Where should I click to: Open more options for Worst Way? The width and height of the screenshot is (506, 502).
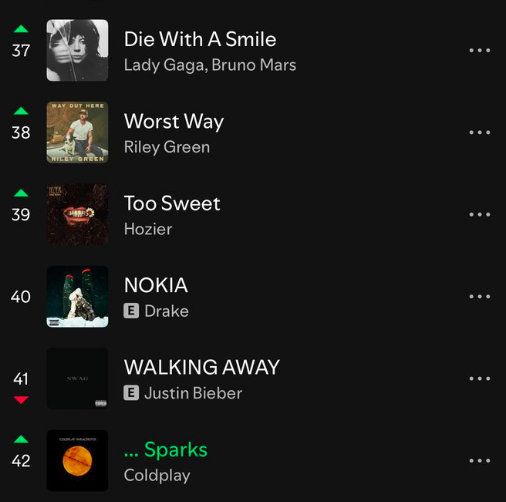coord(480,132)
